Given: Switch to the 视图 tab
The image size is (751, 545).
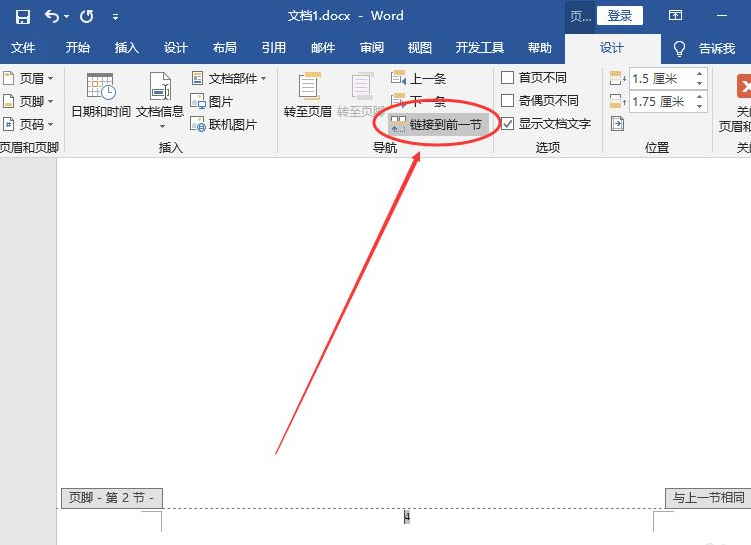Looking at the screenshot, I should [420, 48].
